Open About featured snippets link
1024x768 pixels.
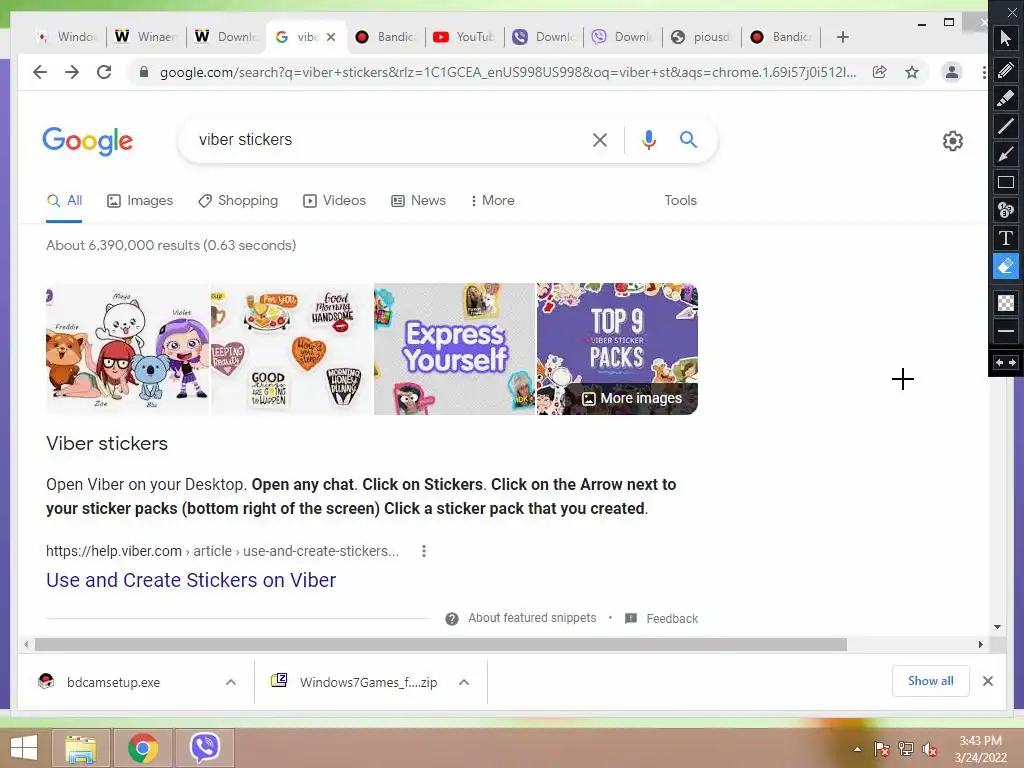(x=532, y=618)
